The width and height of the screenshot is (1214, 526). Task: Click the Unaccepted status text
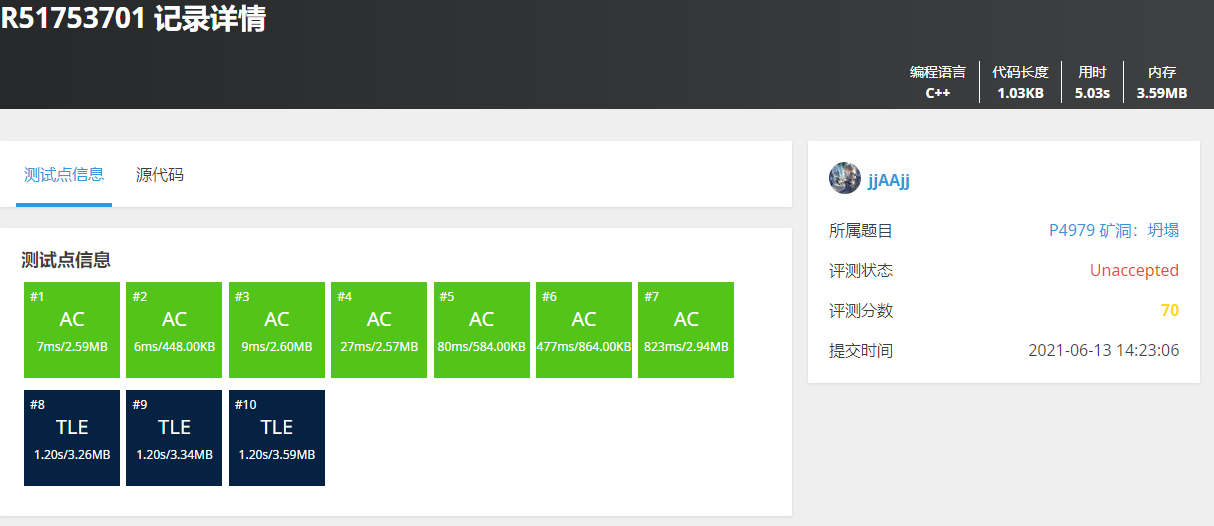point(1134,271)
